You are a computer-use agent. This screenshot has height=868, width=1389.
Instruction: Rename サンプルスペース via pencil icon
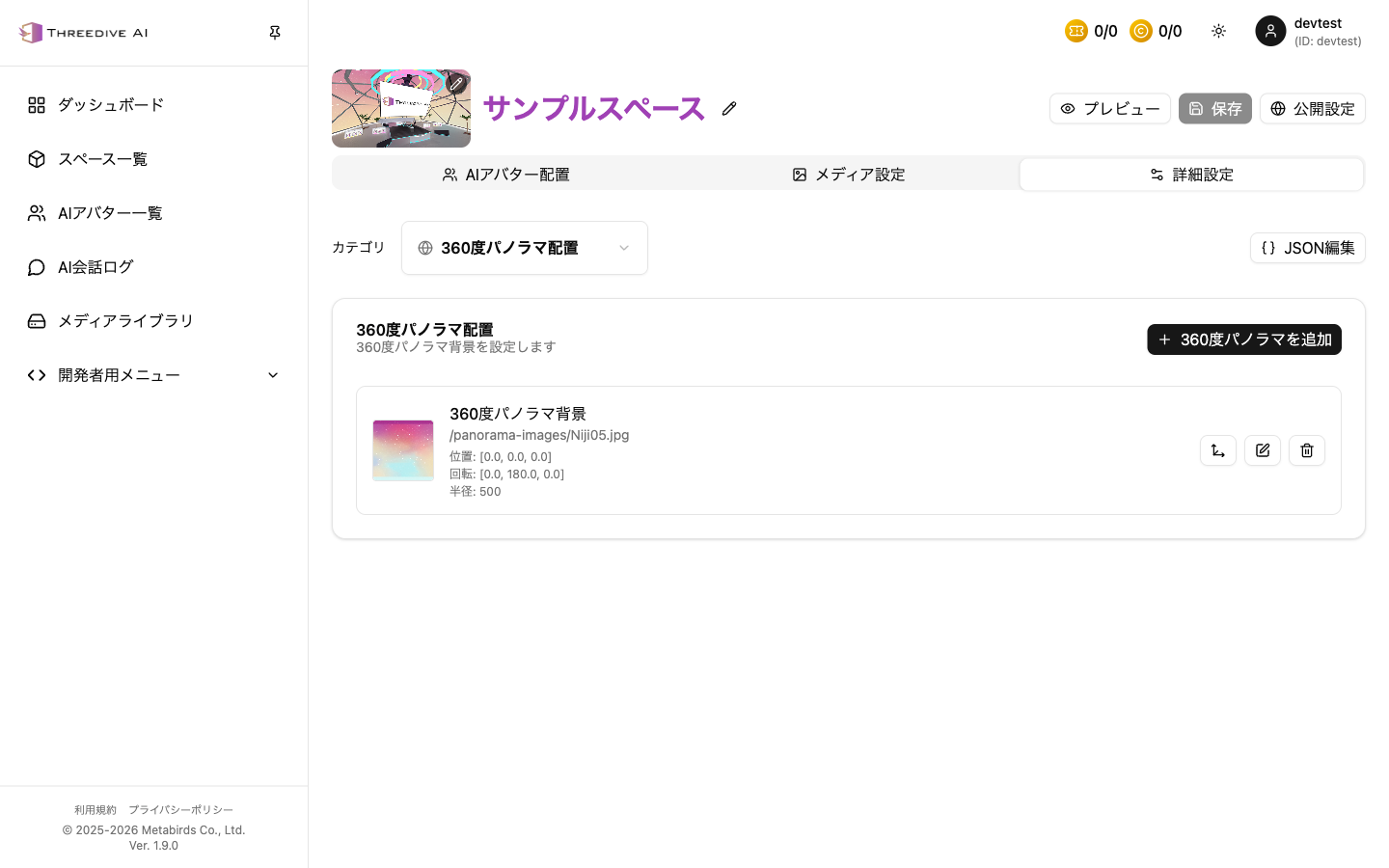click(x=729, y=109)
